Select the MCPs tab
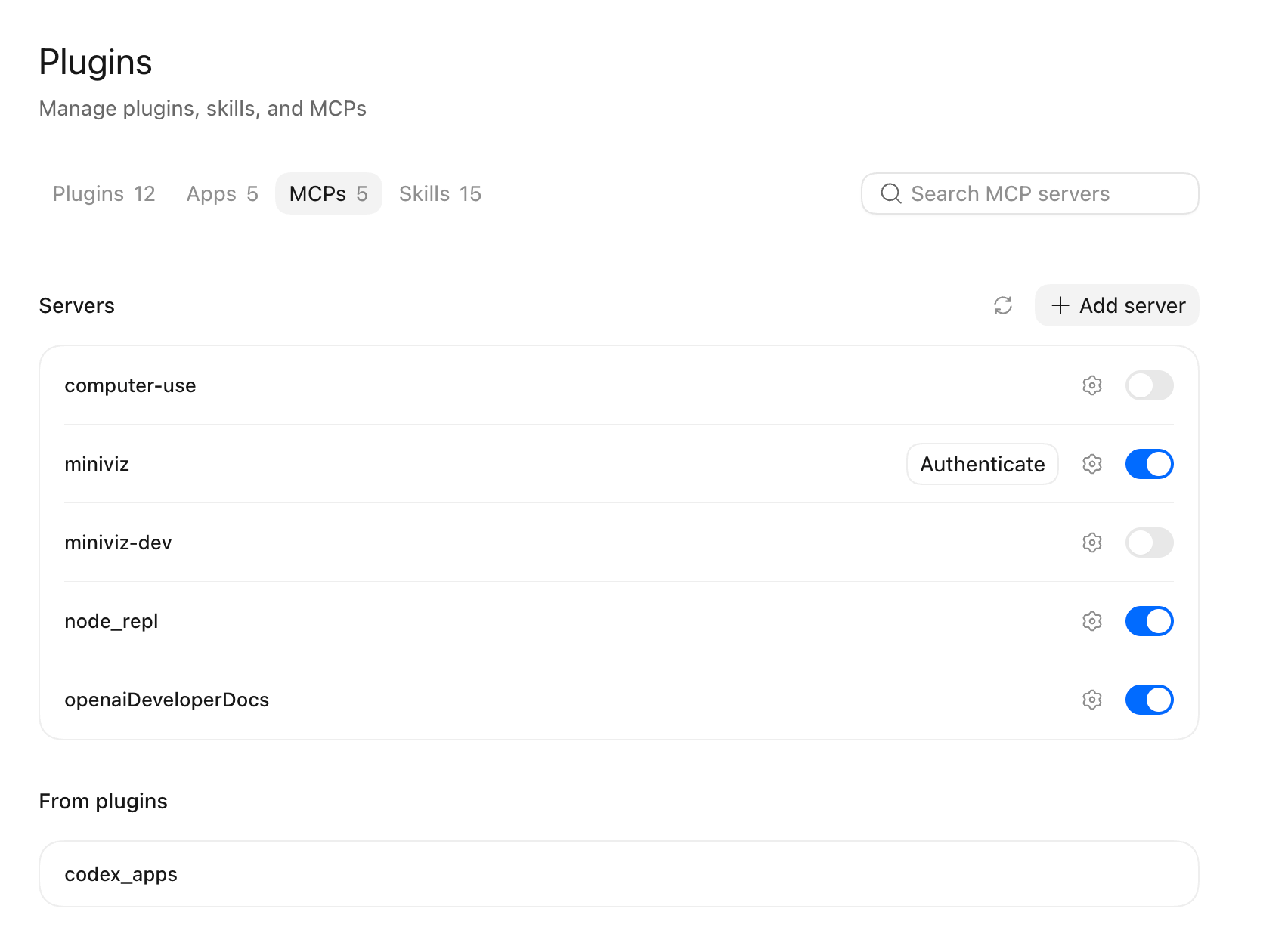The height and width of the screenshot is (946, 1288). click(x=328, y=194)
